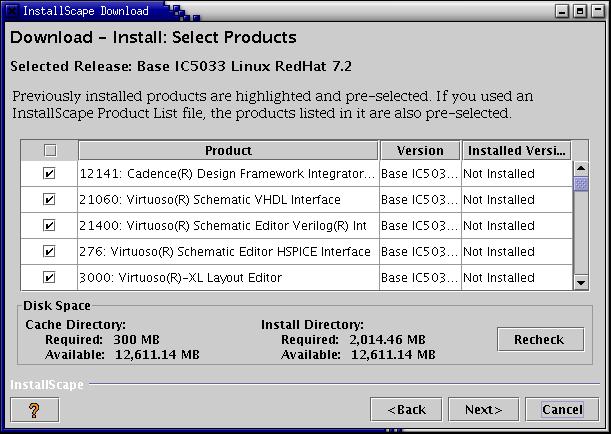
Task: Uncheck product 3000 Virtuoso-XL Layout Editor
Action: [49, 277]
